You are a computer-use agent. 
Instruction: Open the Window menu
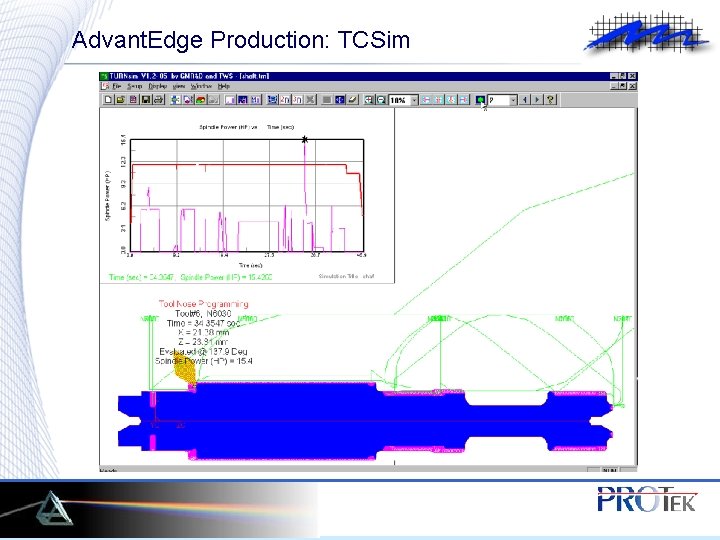click(201, 86)
